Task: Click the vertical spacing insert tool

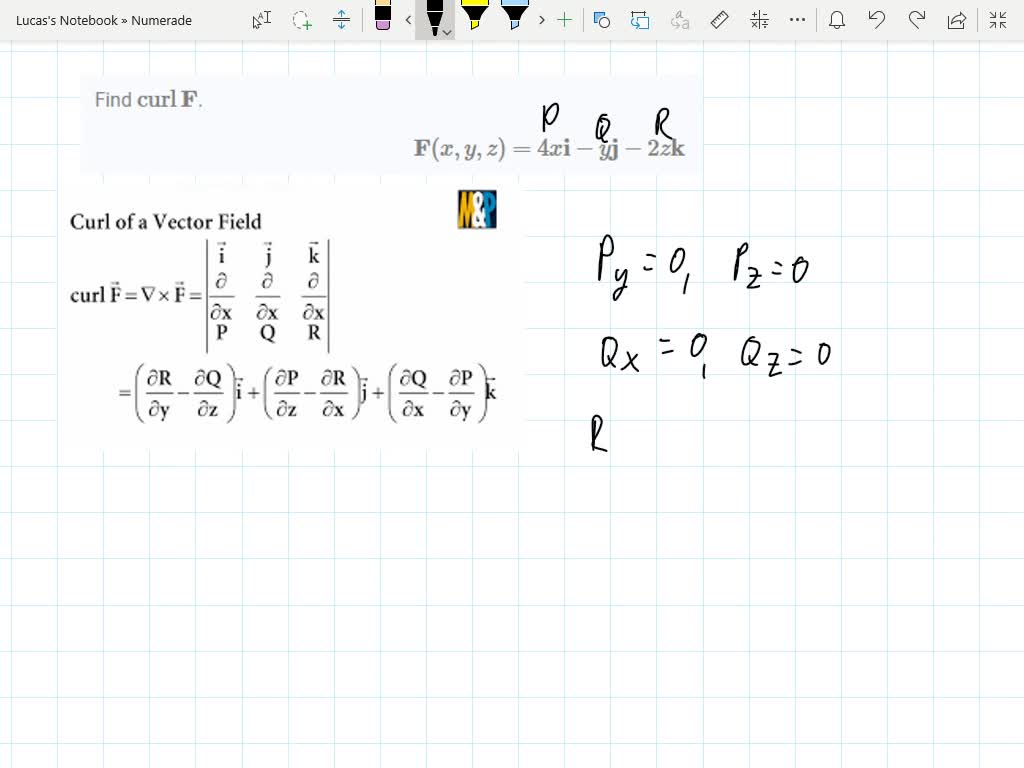Action: click(x=342, y=20)
